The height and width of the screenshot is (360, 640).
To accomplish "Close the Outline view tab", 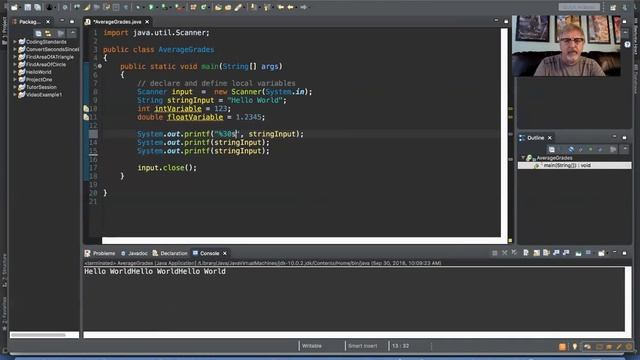I will coord(550,138).
